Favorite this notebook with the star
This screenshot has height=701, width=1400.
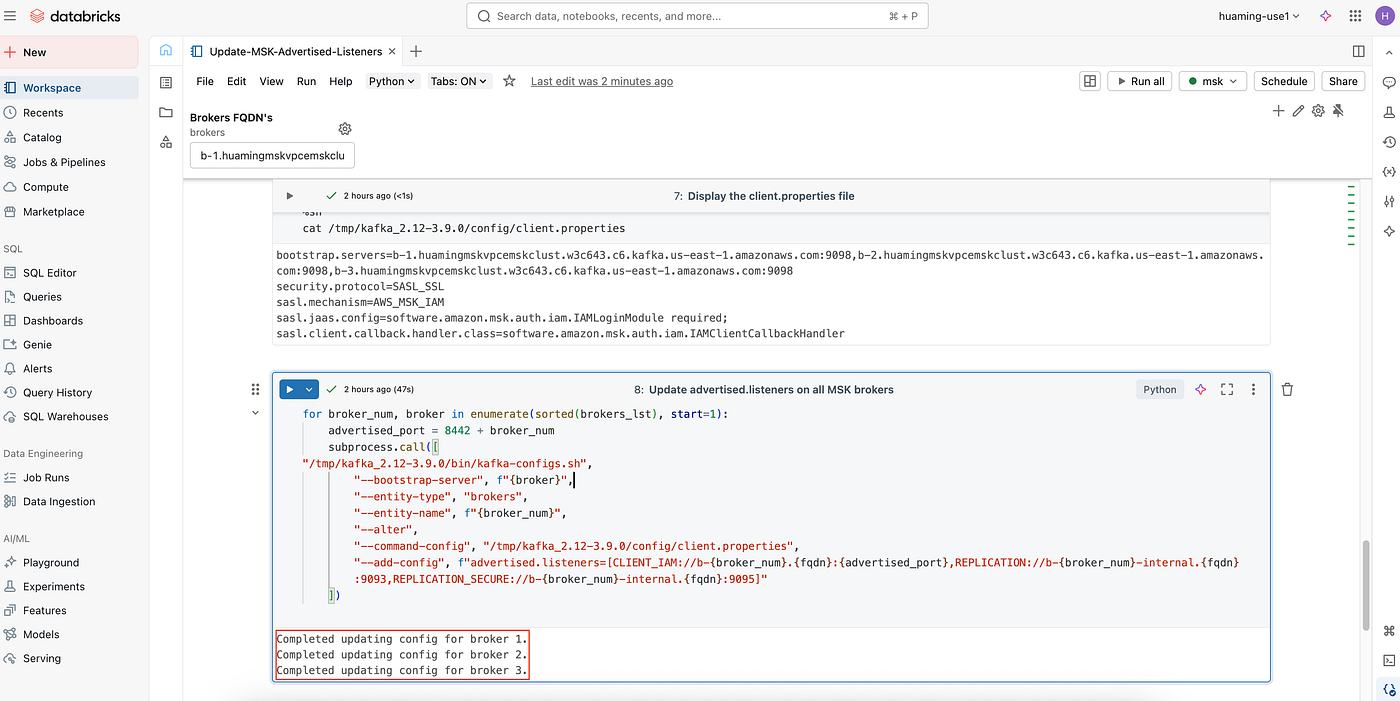(509, 81)
